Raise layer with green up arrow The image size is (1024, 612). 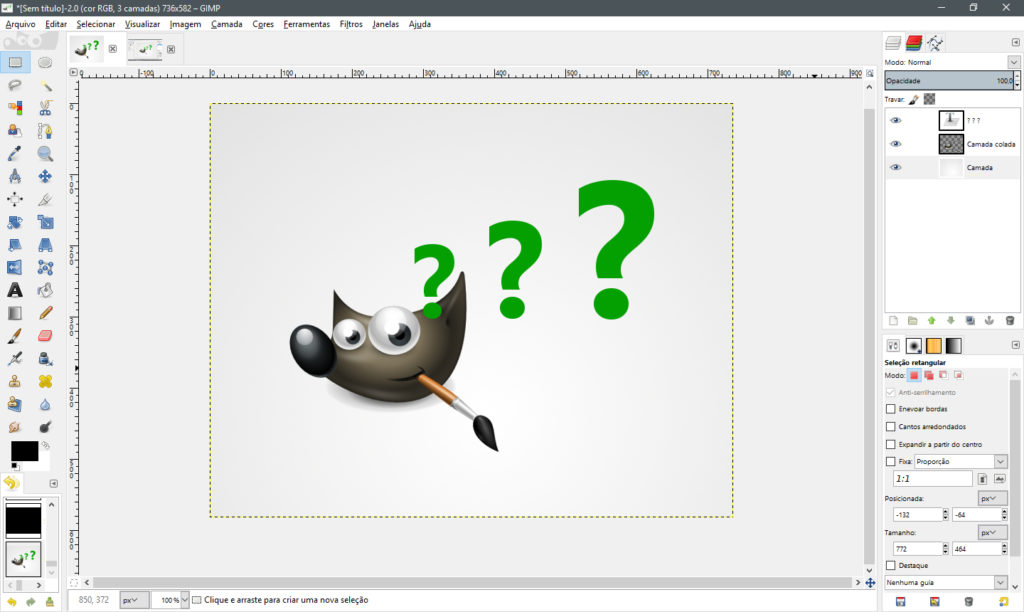point(931,321)
